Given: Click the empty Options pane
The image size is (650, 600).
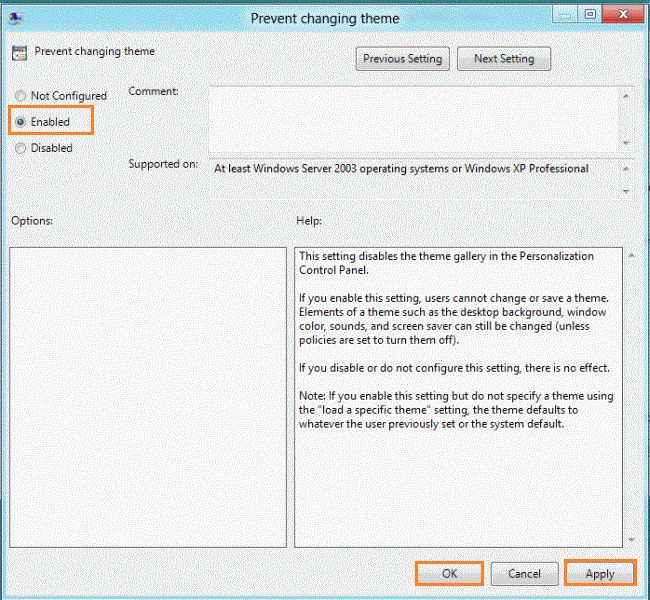Looking at the screenshot, I should coord(148,397).
